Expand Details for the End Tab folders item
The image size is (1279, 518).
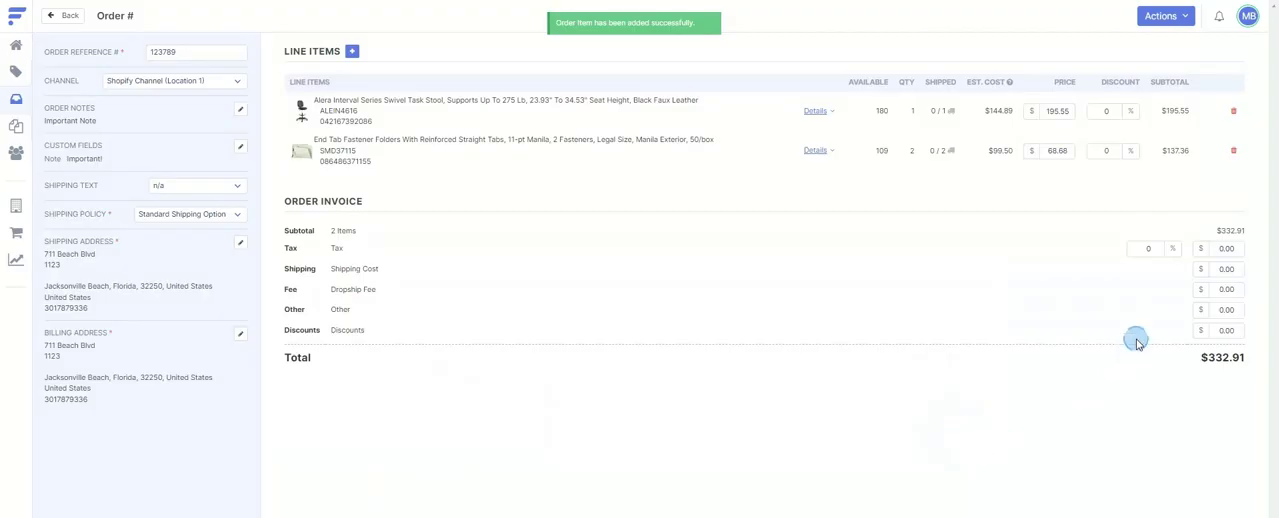pos(818,151)
